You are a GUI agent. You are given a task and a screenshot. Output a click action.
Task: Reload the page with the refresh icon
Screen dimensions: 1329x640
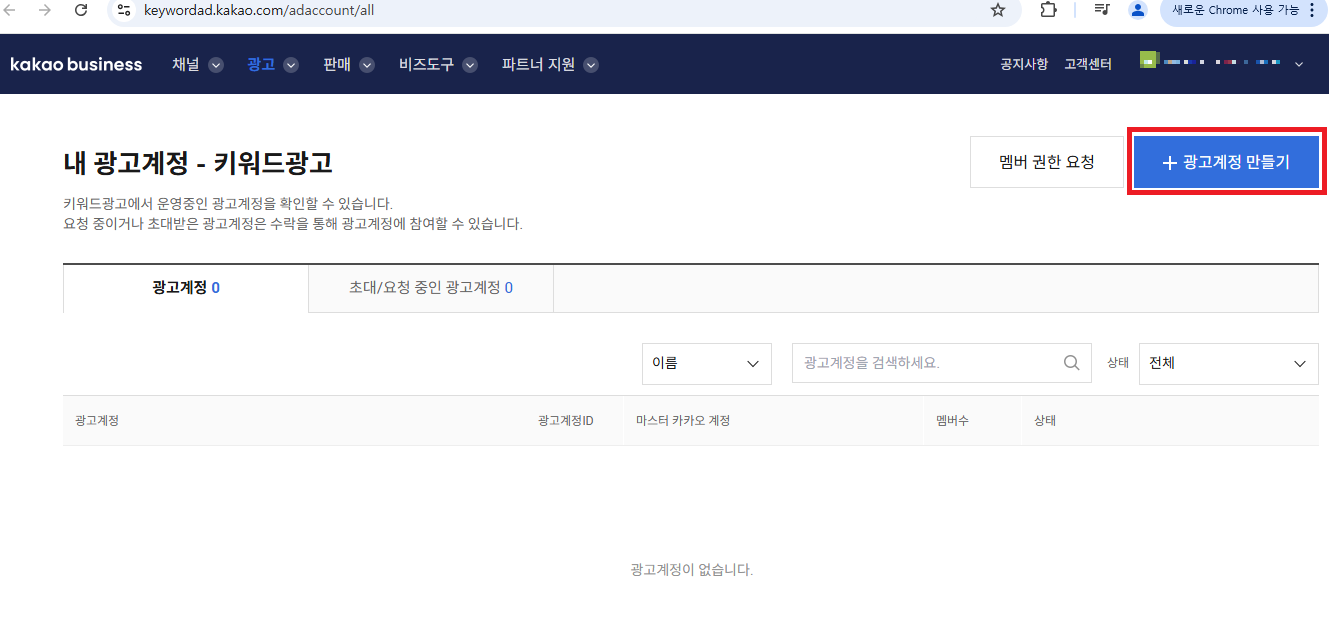coord(80,10)
